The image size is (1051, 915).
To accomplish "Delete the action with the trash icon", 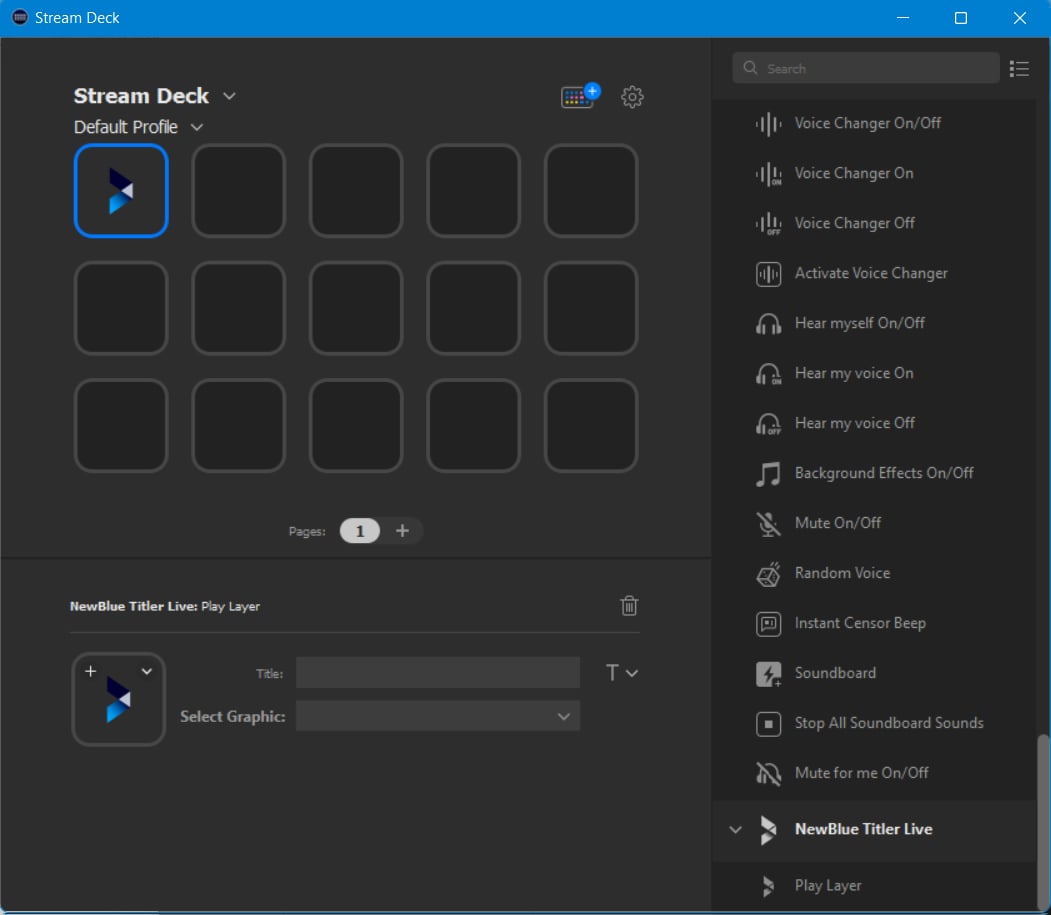I will (x=629, y=605).
